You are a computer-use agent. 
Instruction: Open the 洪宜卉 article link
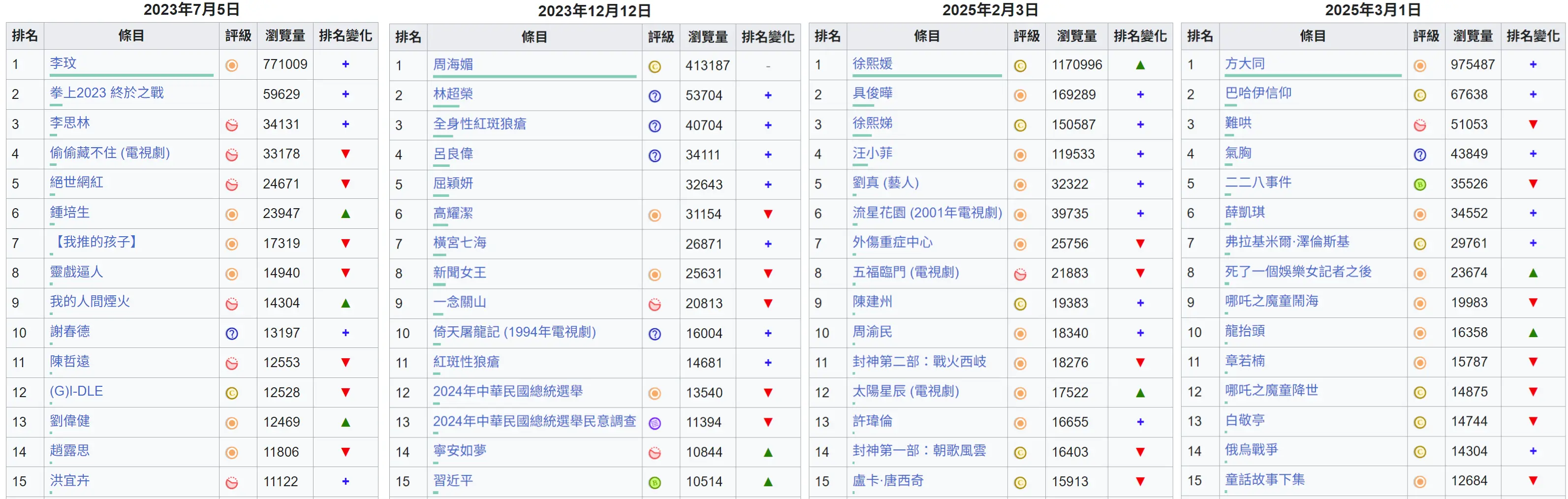click(x=70, y=481)
